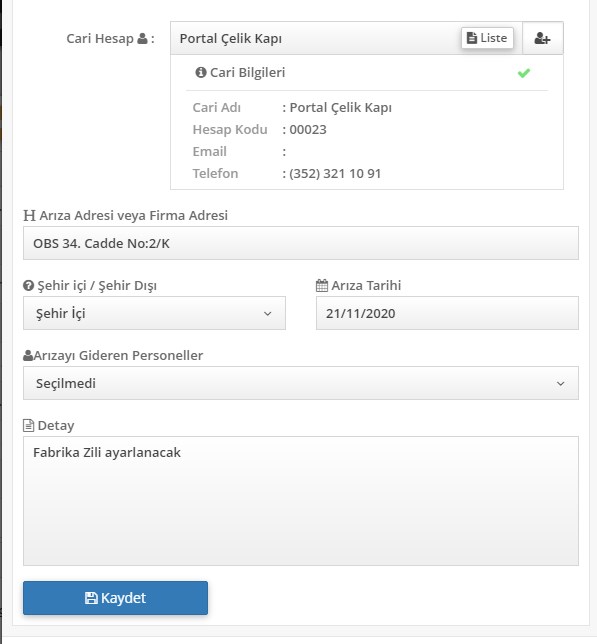
Task: Click the add new customer icon button
Action: (542, 38)
